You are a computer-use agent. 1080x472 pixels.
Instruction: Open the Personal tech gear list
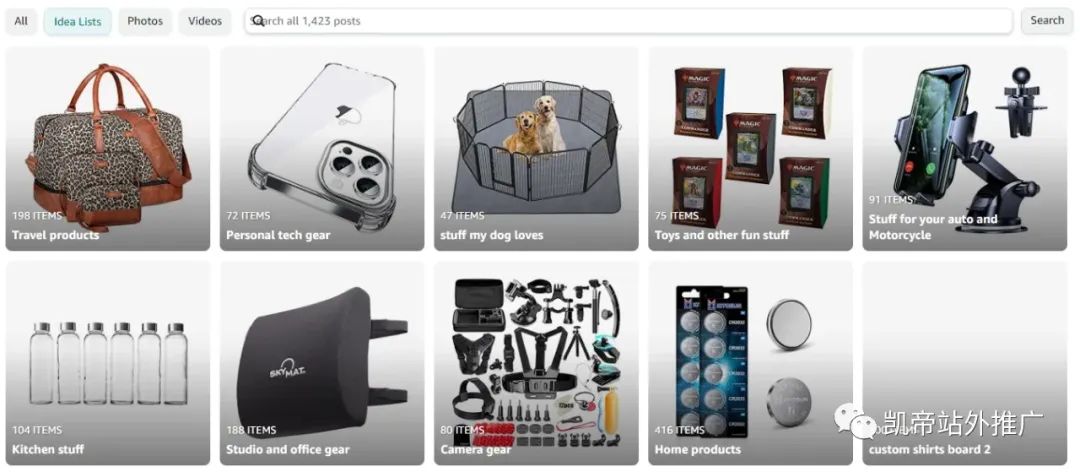[x=322, y=148]
